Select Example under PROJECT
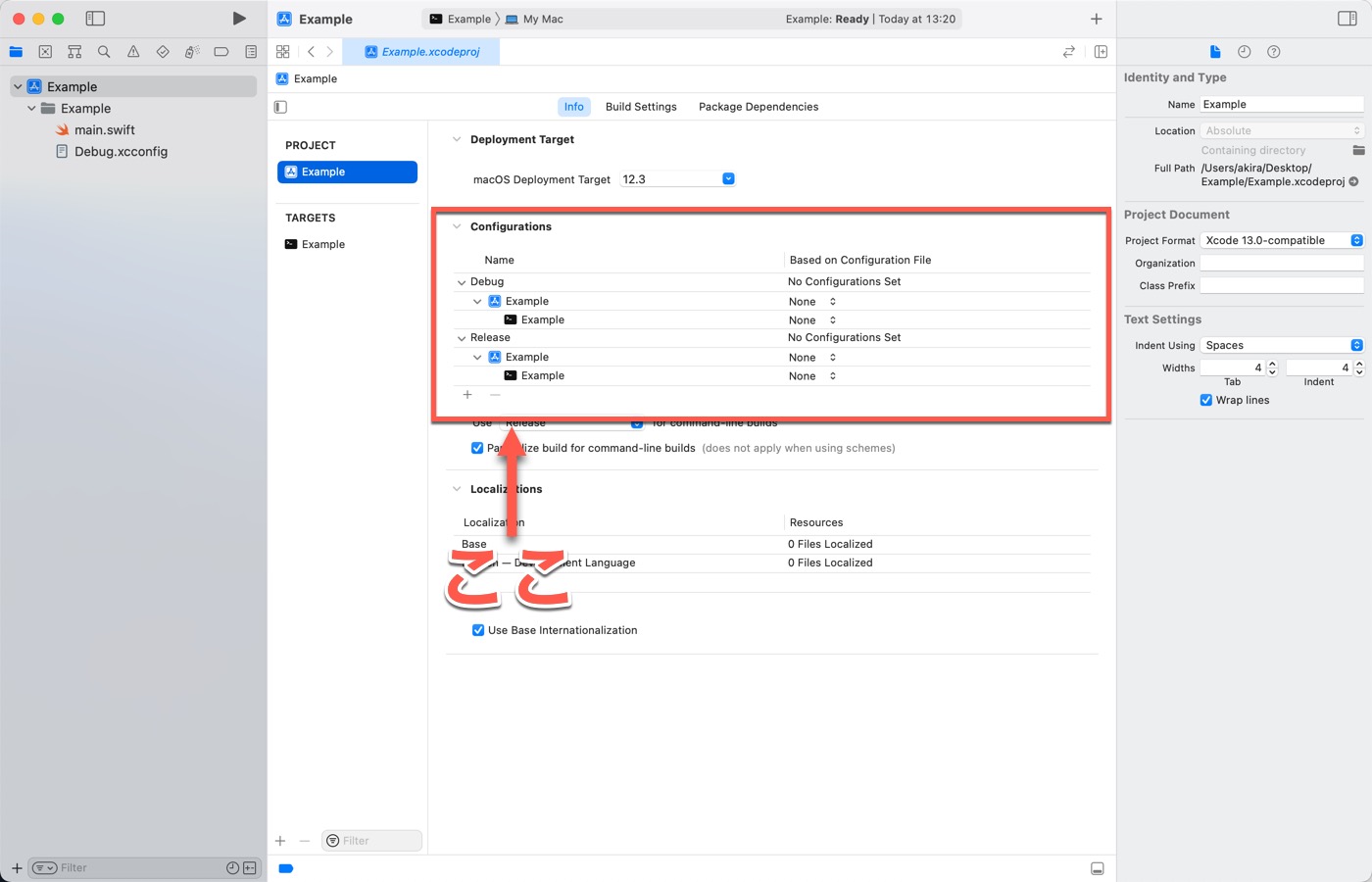1372x882 pixels. pyautogui.click(x=347, y=171)
